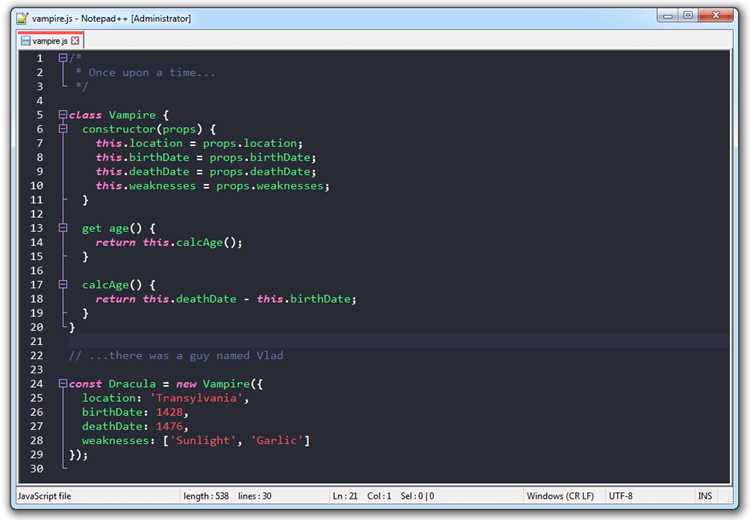
Task: Click the number 1476 on line 27
Action: pyautogui.click(x=169, y=426)
